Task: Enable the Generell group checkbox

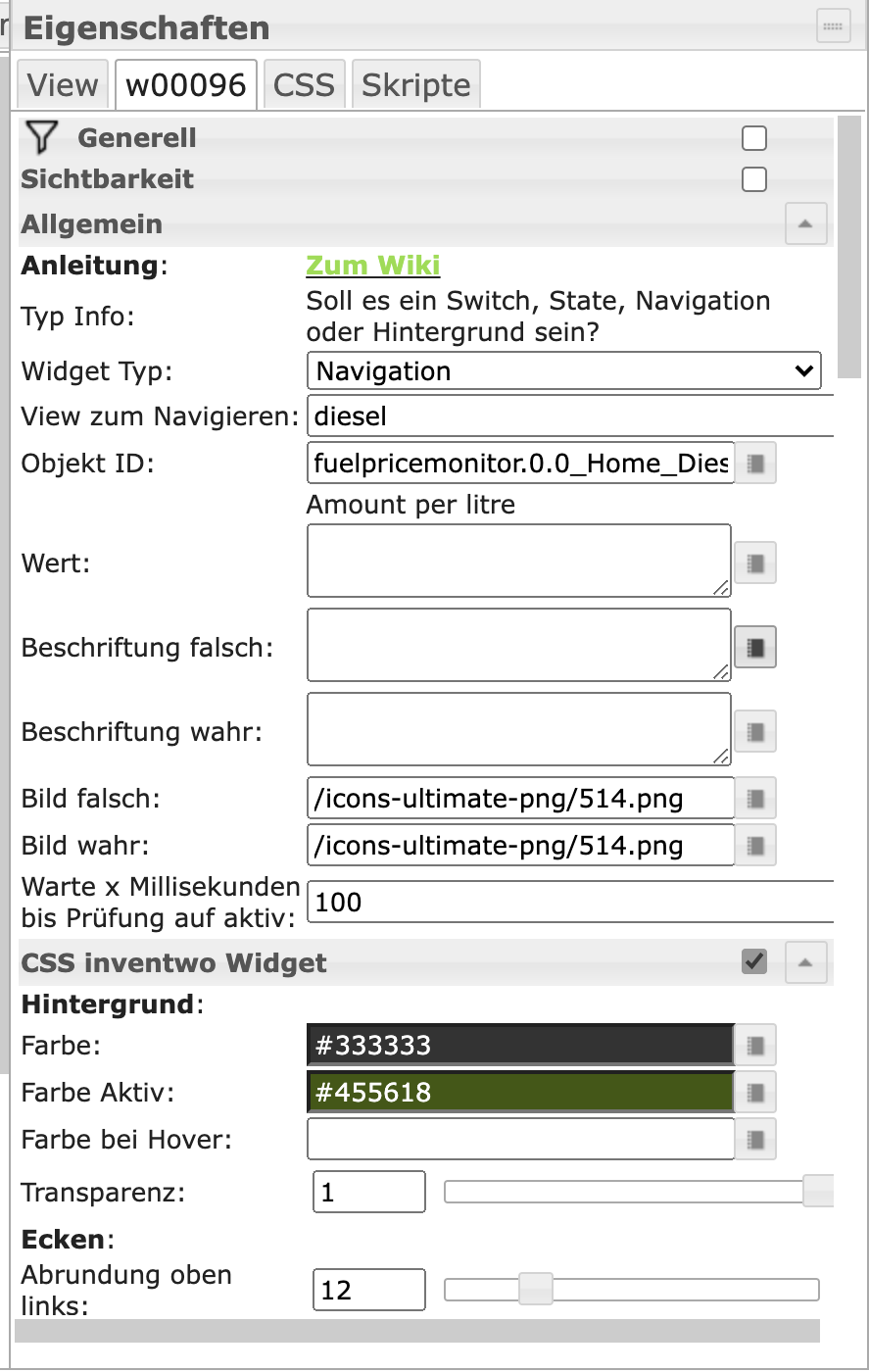Action: [x=753, y=139]
